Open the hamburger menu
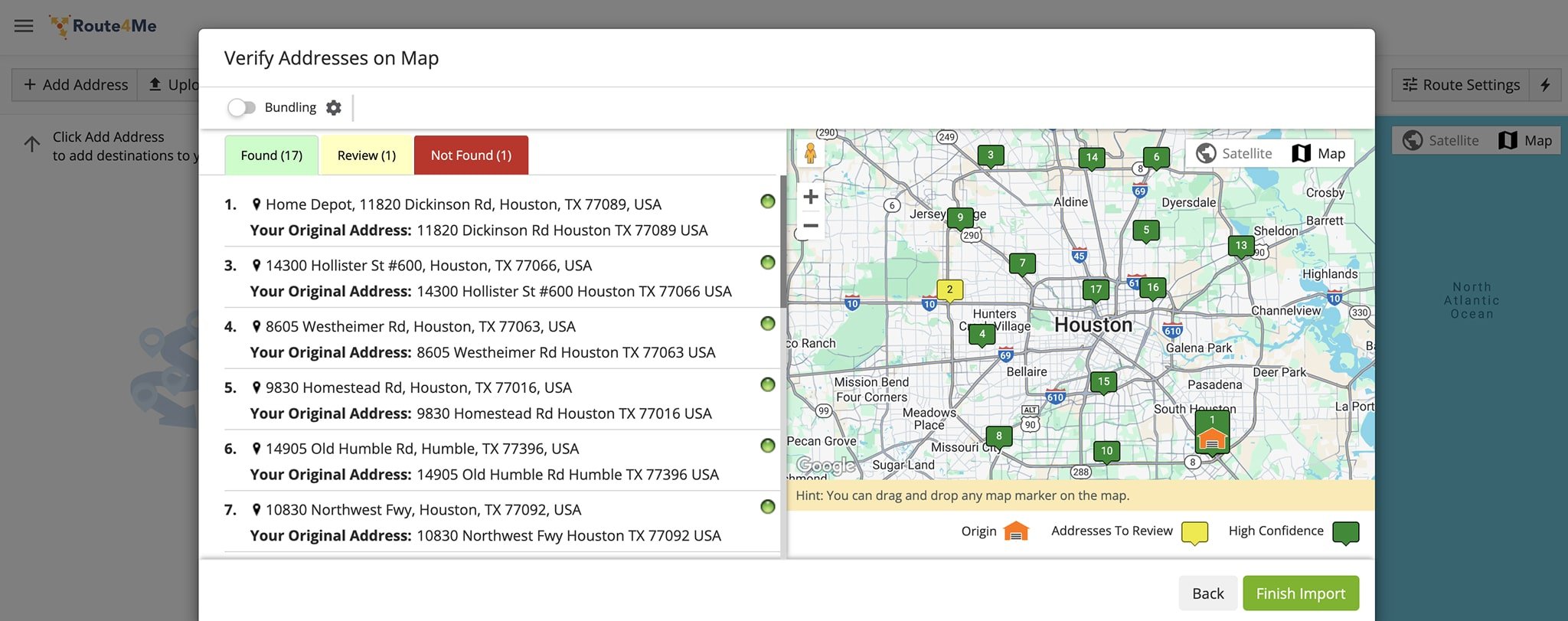Image resolution: width=1568 pixels, height=621 pixels. [x=24, y=26]
